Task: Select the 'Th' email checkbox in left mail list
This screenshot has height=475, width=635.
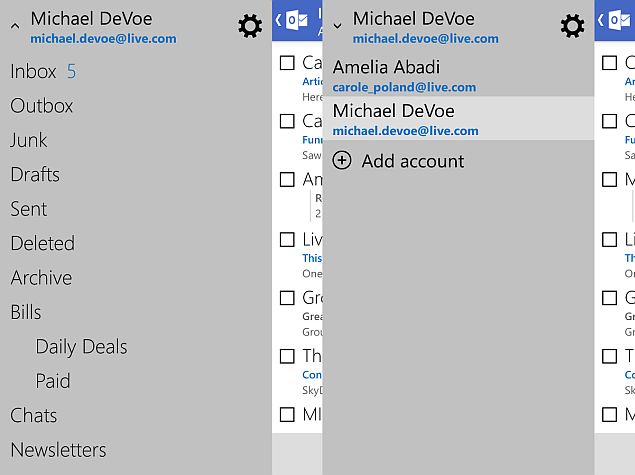Action: (x=287, y=356)
